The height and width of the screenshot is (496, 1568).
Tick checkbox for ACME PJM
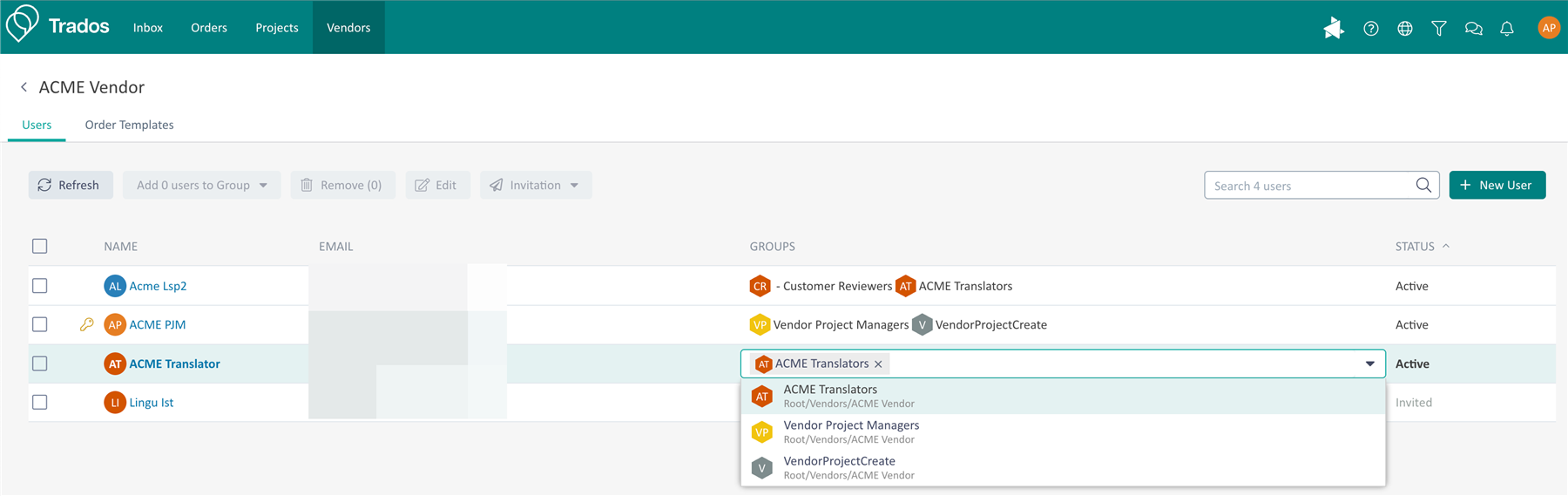(40, 324)
